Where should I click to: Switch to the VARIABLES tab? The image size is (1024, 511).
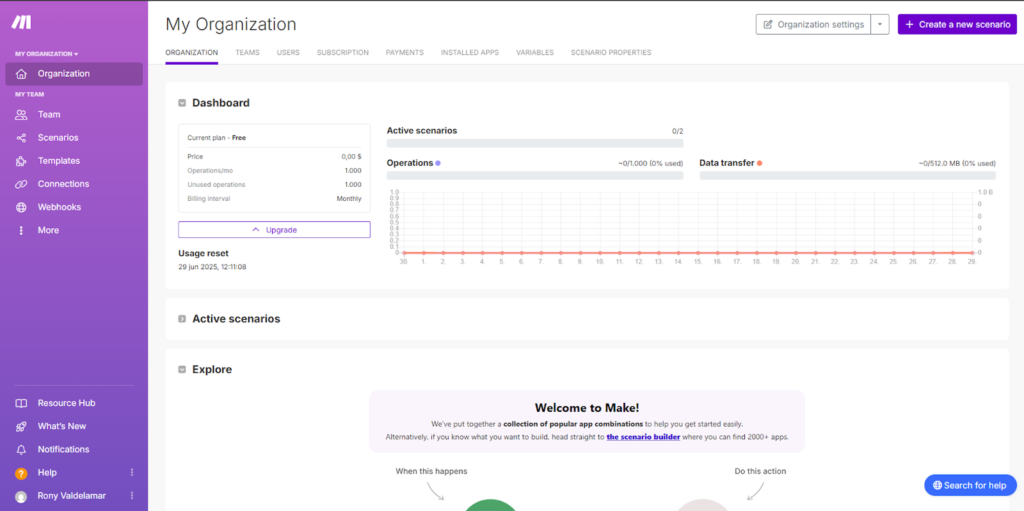point(535,52)
